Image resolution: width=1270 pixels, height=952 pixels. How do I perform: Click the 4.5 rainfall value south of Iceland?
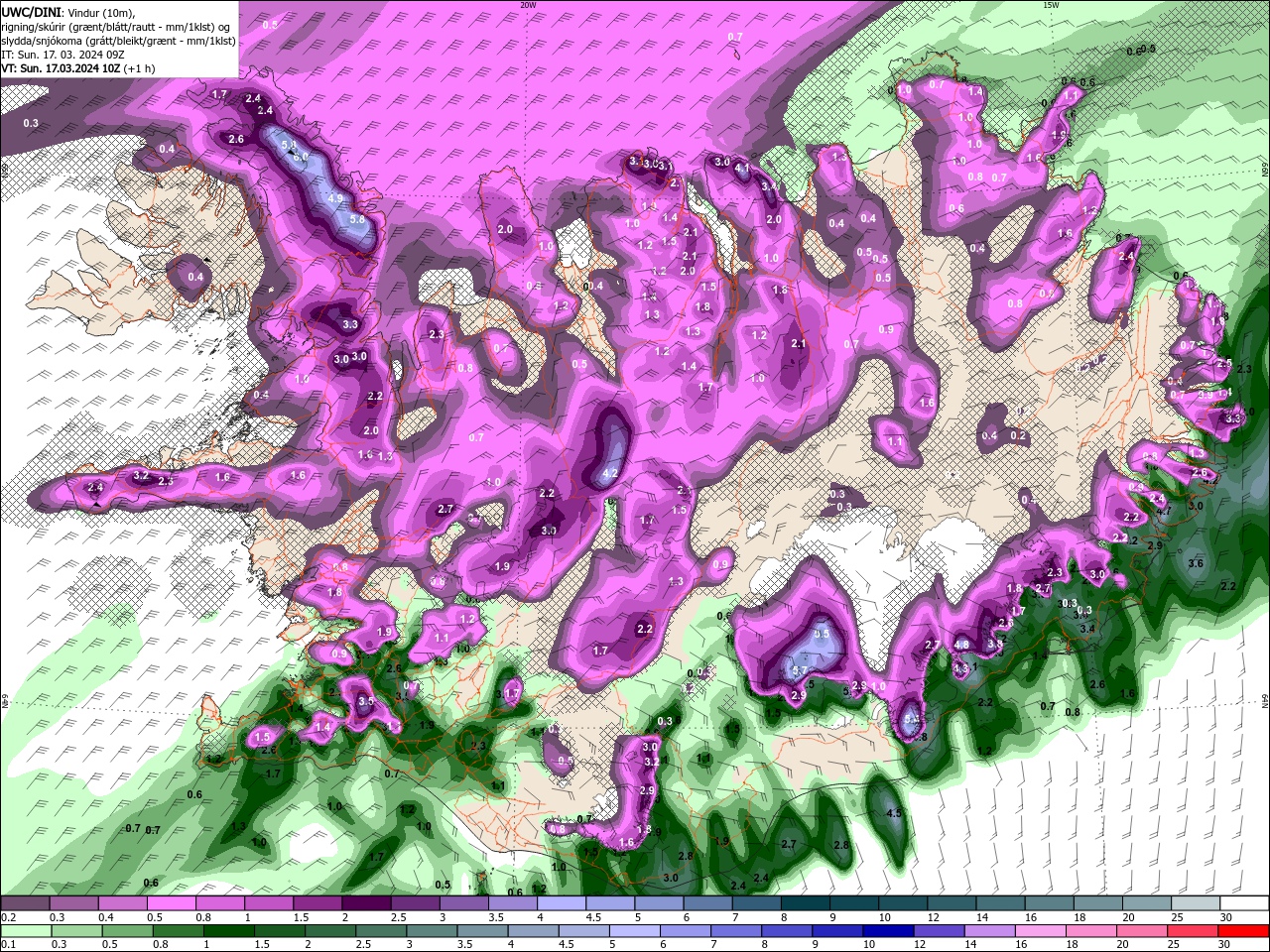[x=894, y=813]
